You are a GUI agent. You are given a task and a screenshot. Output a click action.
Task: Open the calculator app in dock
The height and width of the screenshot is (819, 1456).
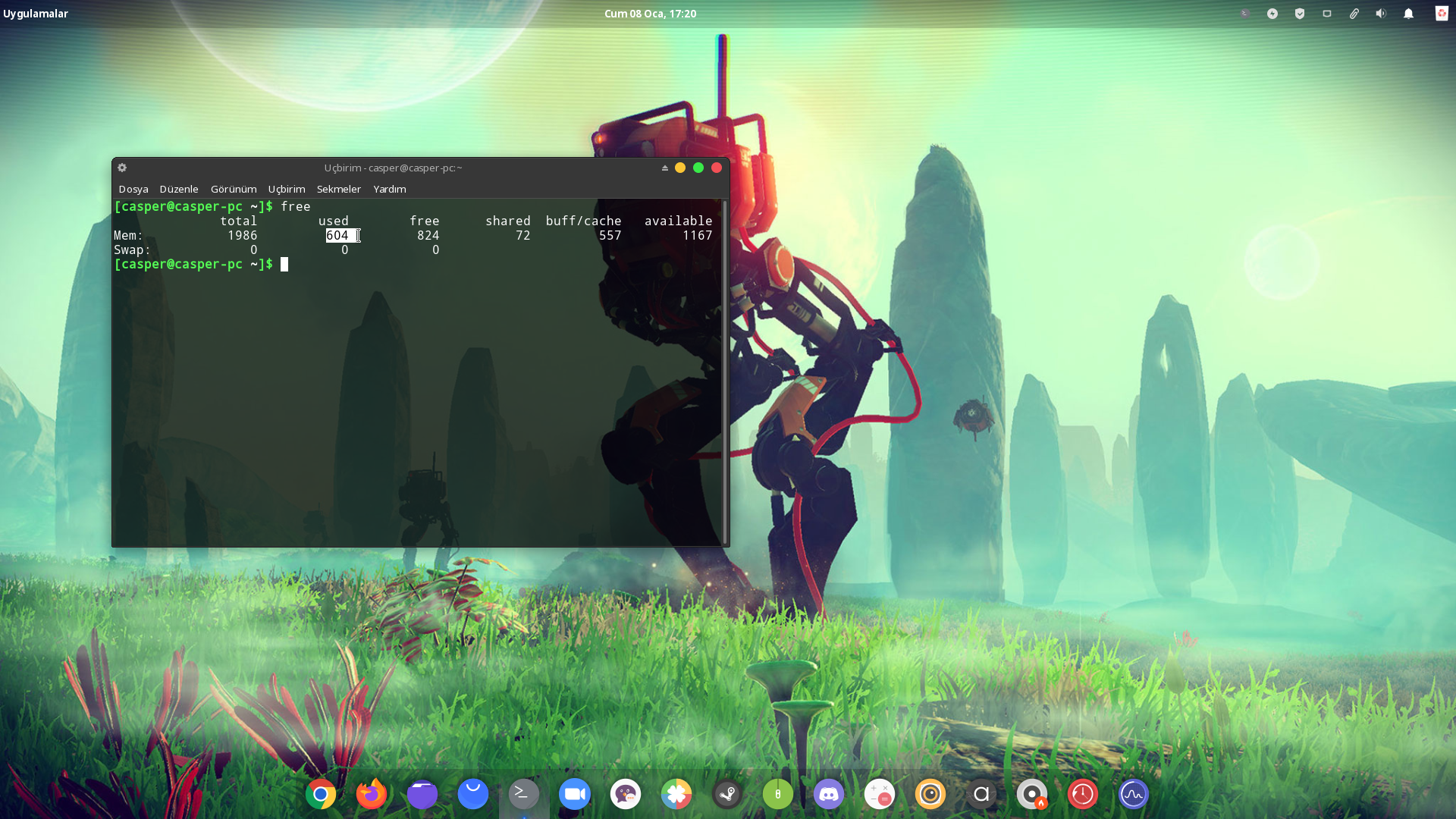(x=880, y=794)
